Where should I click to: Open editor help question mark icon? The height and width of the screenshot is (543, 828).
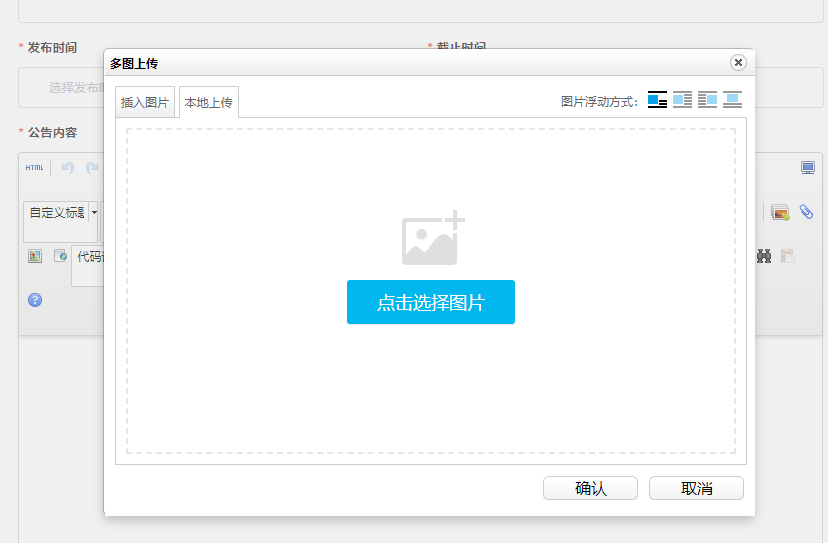tap(35, 300)
